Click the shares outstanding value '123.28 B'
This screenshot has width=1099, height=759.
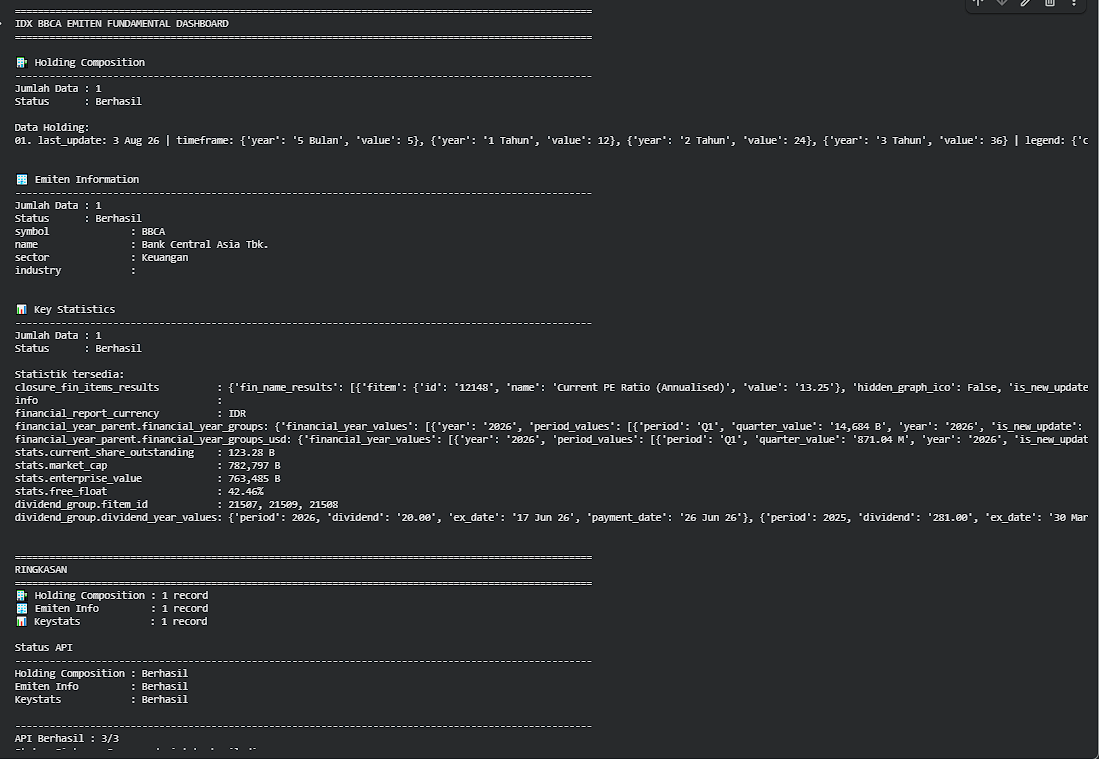(x=252, y=453)
